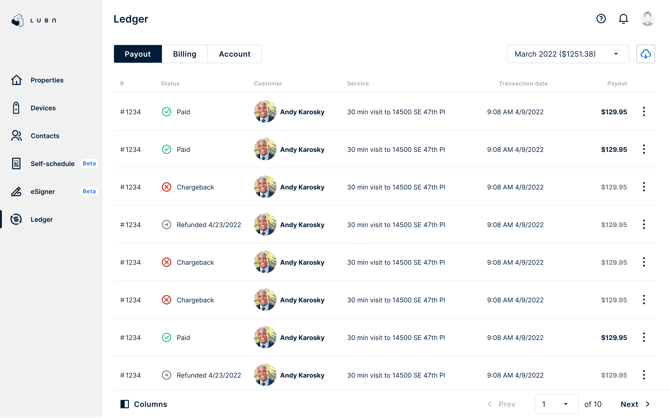Viewport: 670px width, 418px height.
Task: Click the cloud download export icon
Action: point(645,54)
